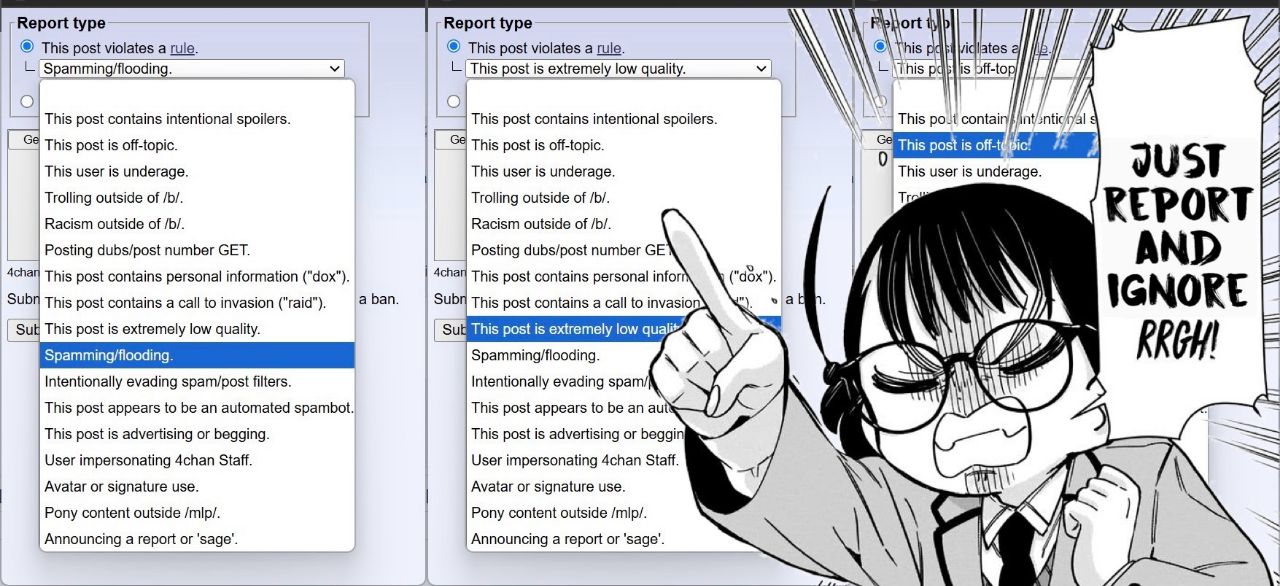Select 'advertising or begging' in the left window list
This screenshot has height=586, width=1280.
pos(197,434)
